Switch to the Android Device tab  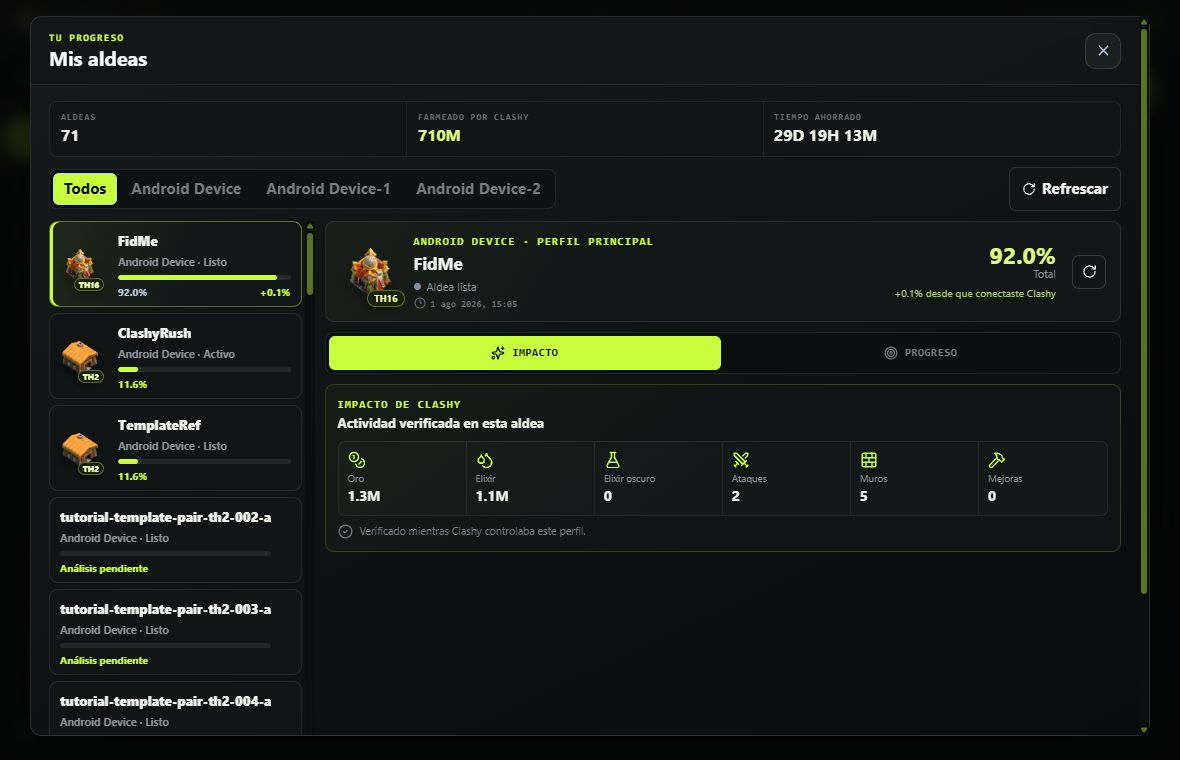pos(186,189)
